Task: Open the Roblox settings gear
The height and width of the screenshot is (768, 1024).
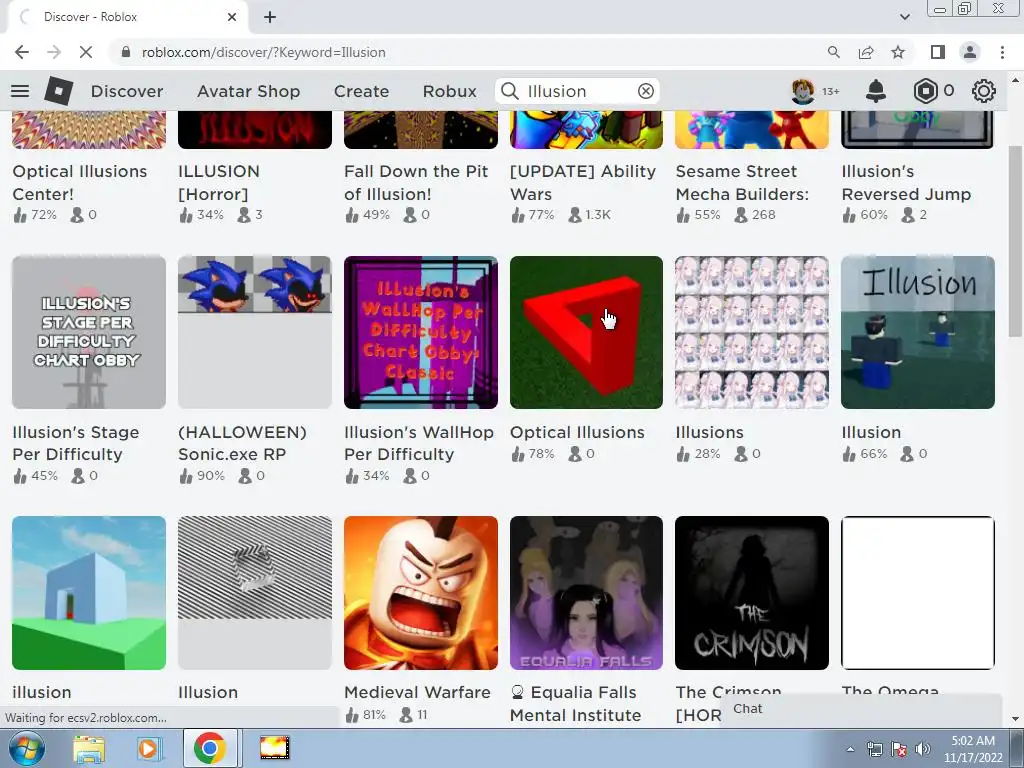Action: [984, 91]
